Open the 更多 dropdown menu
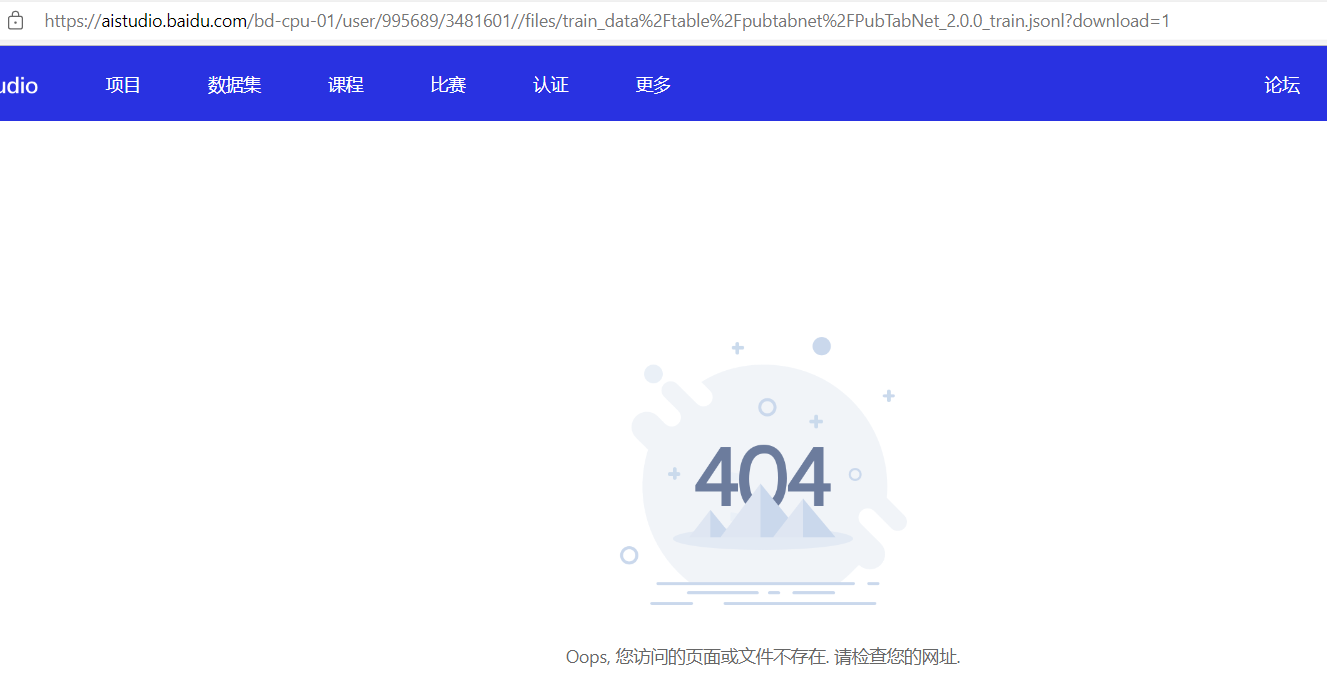The image size is (1327, 696). (x=652, y=84)
